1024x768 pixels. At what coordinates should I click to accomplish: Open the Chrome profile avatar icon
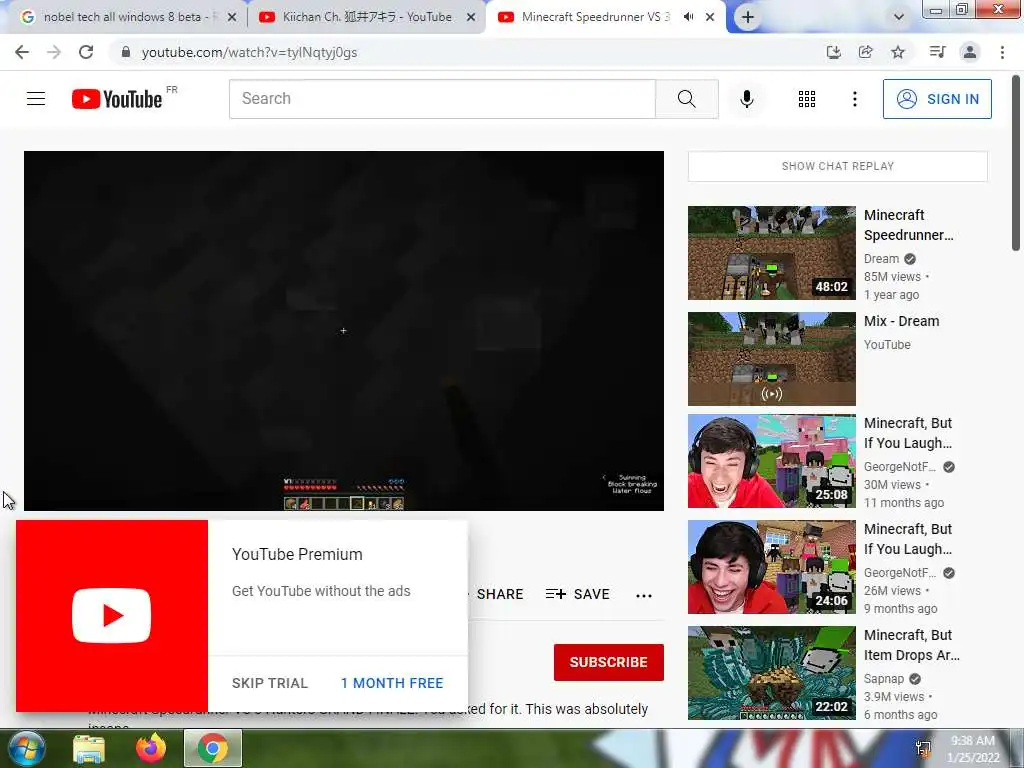coord(970,52)
